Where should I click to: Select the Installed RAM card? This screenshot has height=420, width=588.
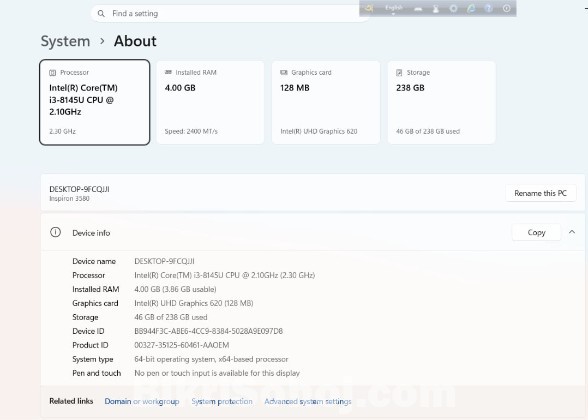click(210, 102)
